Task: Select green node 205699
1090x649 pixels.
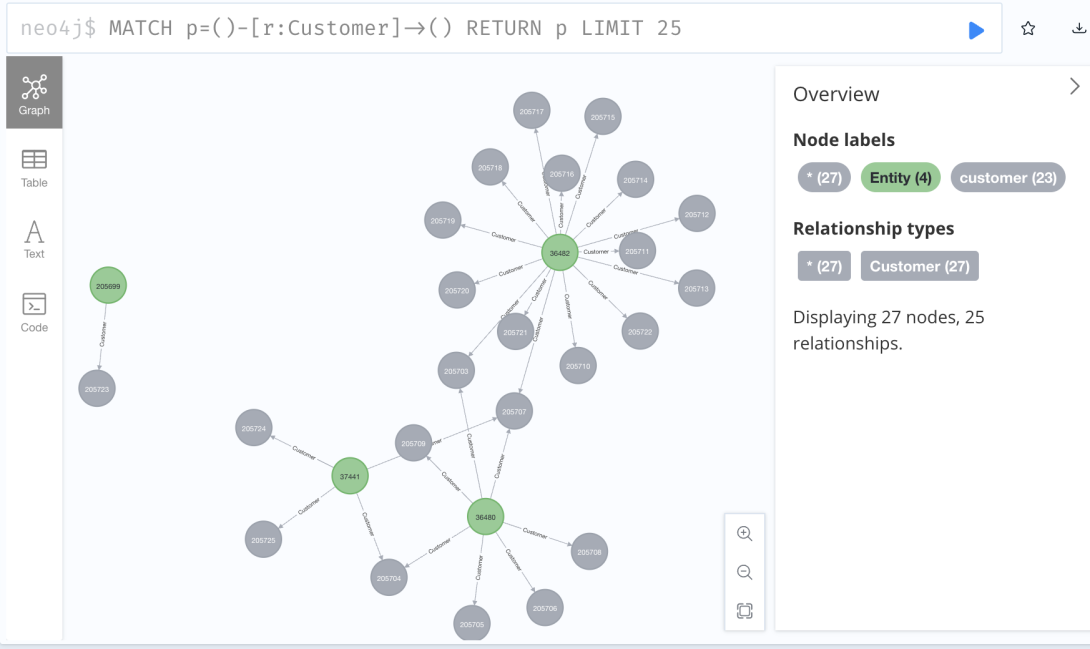Action: tap(108, 286)
